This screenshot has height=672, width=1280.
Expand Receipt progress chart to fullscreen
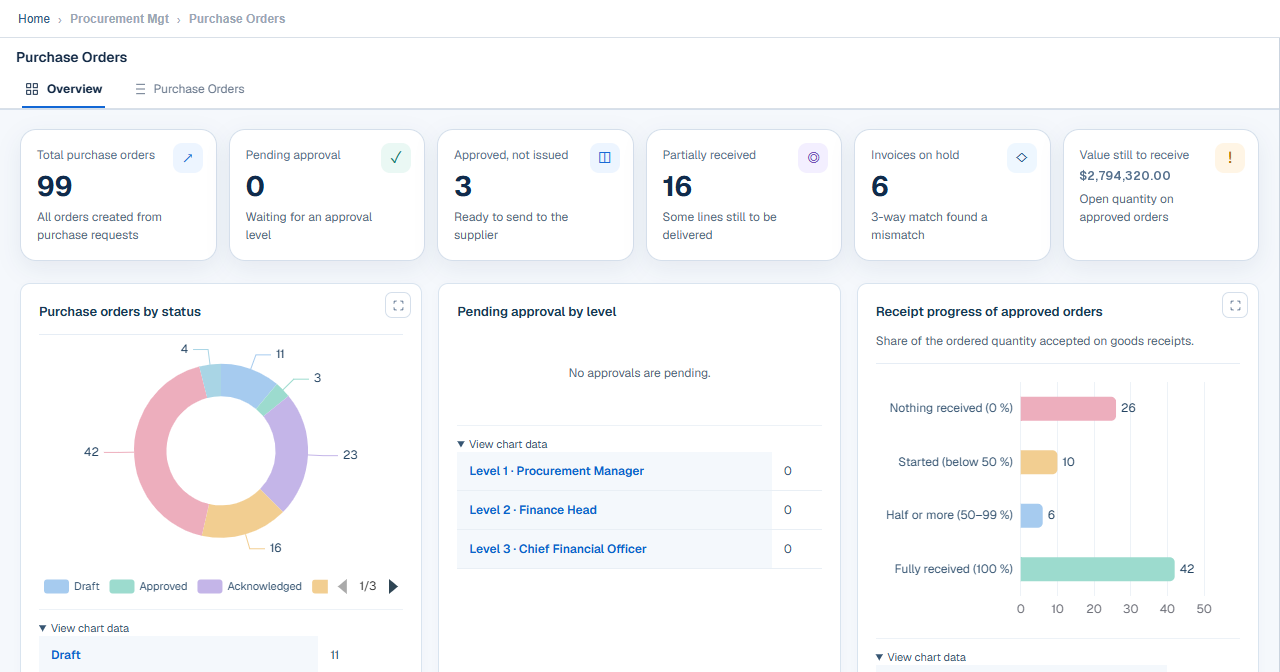pyautogui.click(x=1235, y=305)
